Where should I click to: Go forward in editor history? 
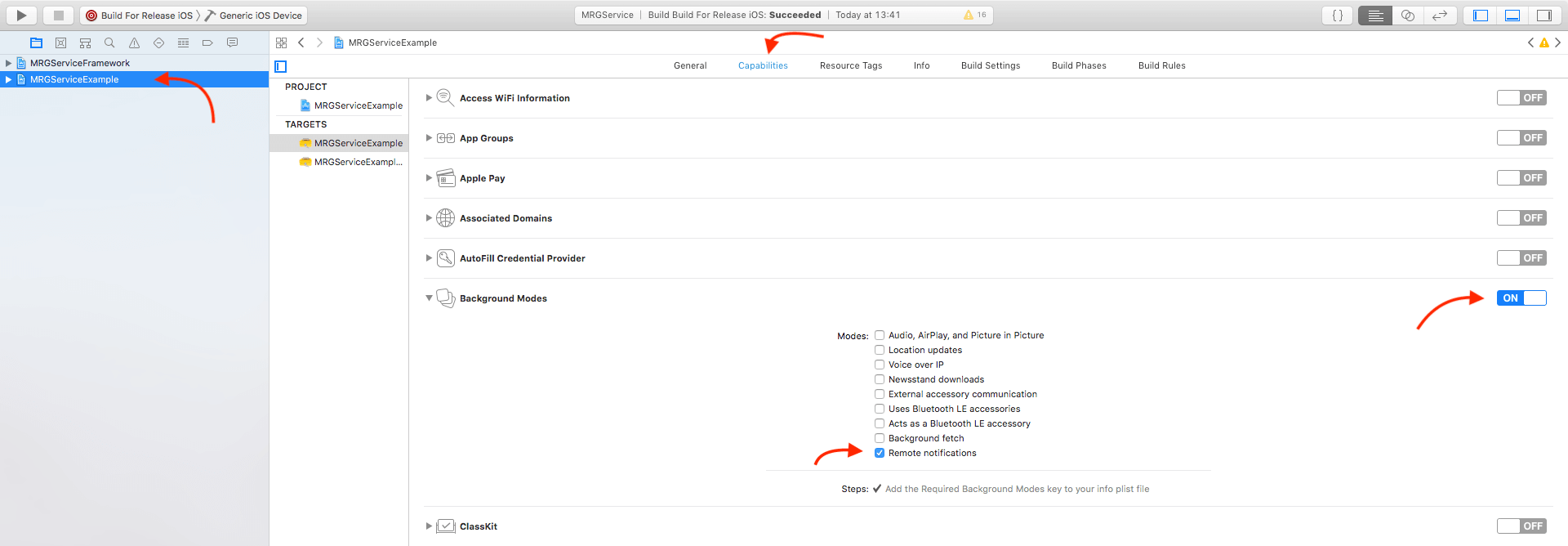click(319, 43)
